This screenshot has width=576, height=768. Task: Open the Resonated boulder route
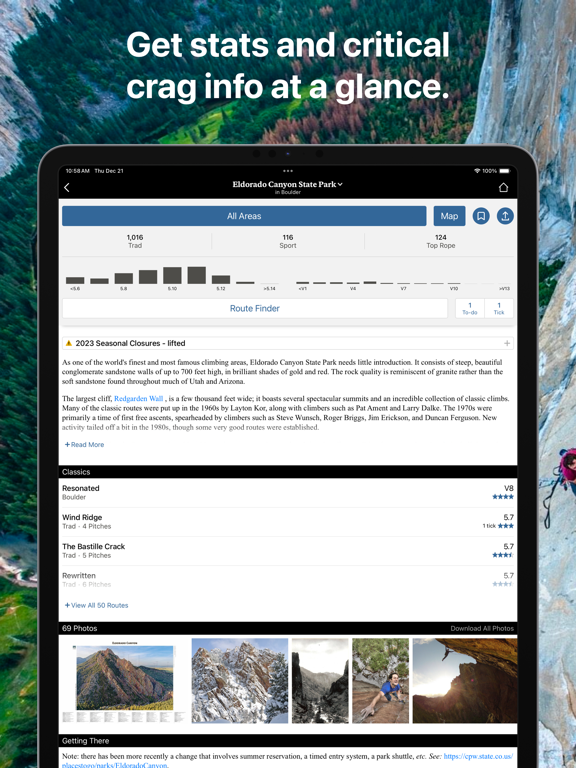[288, 493]
